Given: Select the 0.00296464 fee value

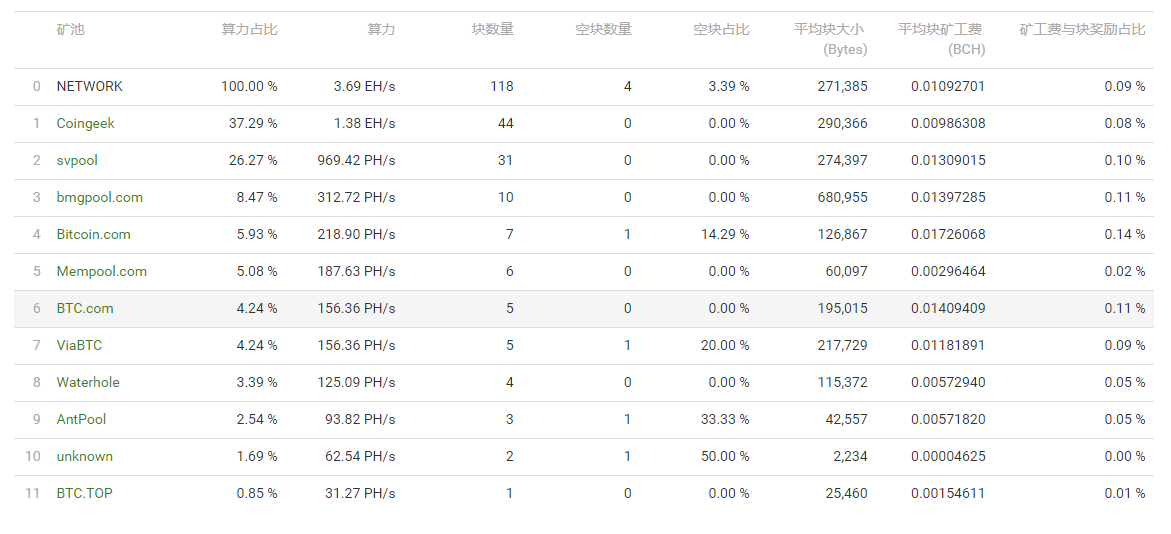Looking at the screenshot, I should 948,271.
